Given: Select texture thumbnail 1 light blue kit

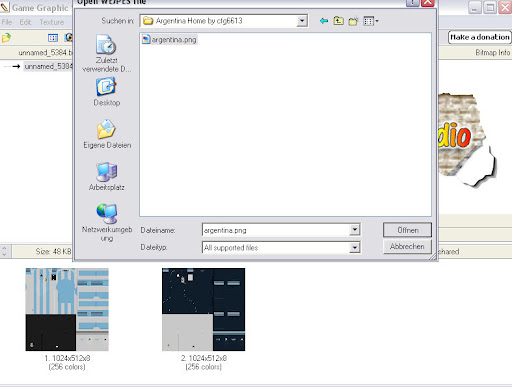Looking at the screenshot, I should [67, 309].
